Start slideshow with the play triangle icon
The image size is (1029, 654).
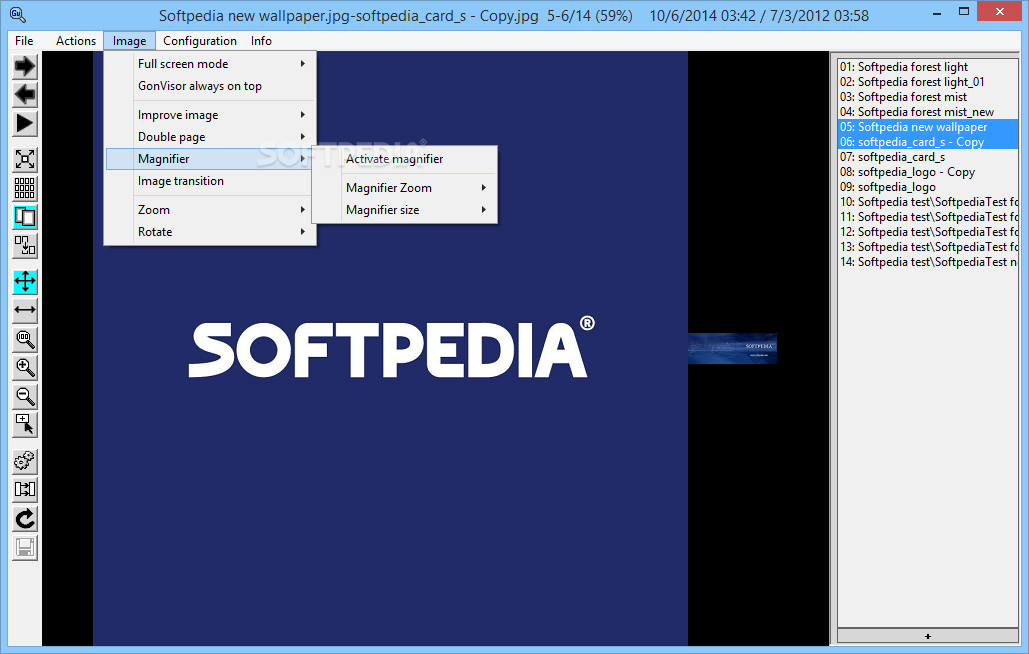point(25,124)
